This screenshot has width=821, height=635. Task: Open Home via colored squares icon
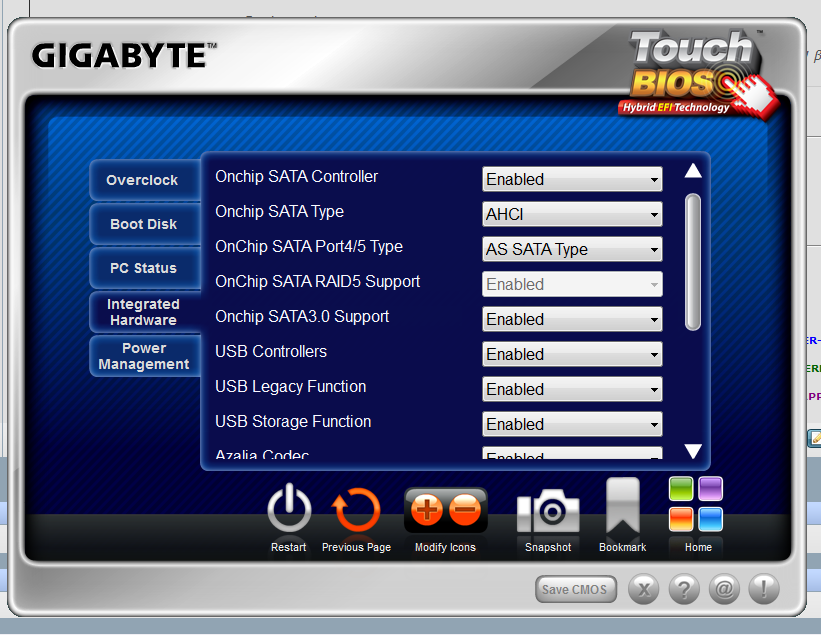tap(696, 504)
